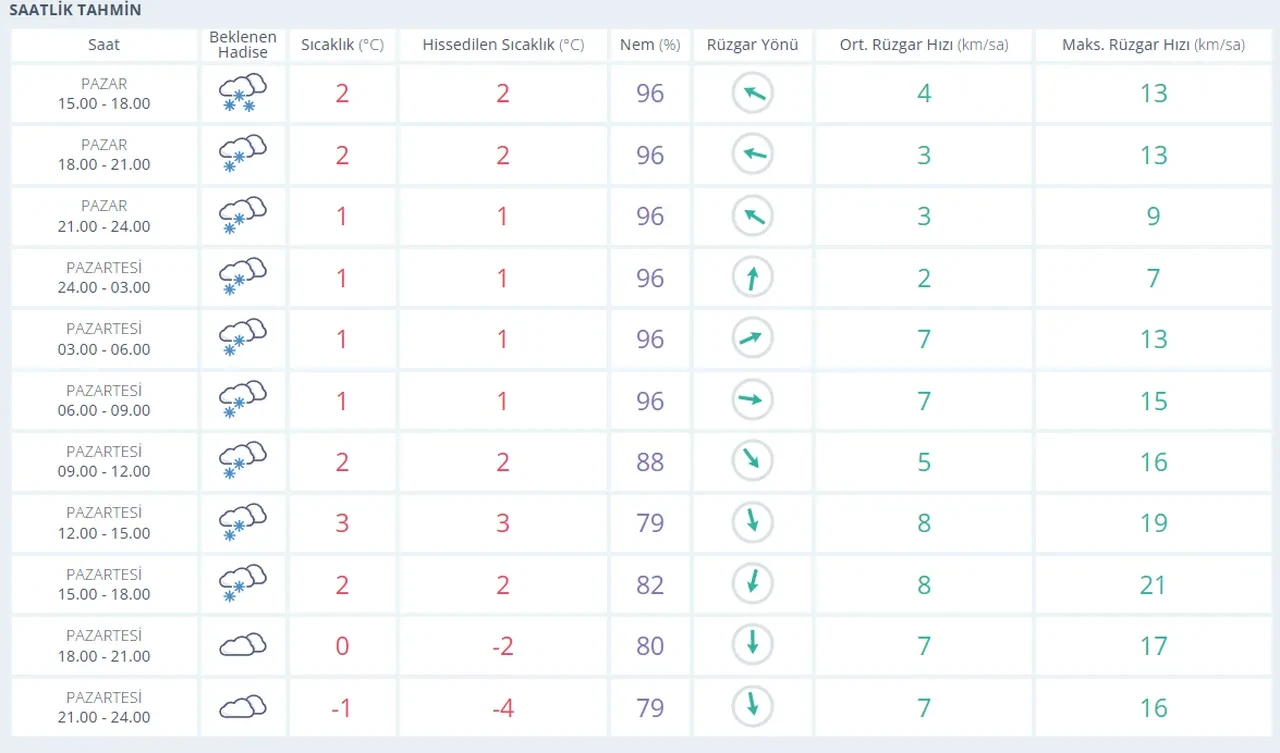This screenshot has height=753, width=1280.
Task: Click the Maks. Rüzgar Hızı column header
Action: [x=1153, y=45]
